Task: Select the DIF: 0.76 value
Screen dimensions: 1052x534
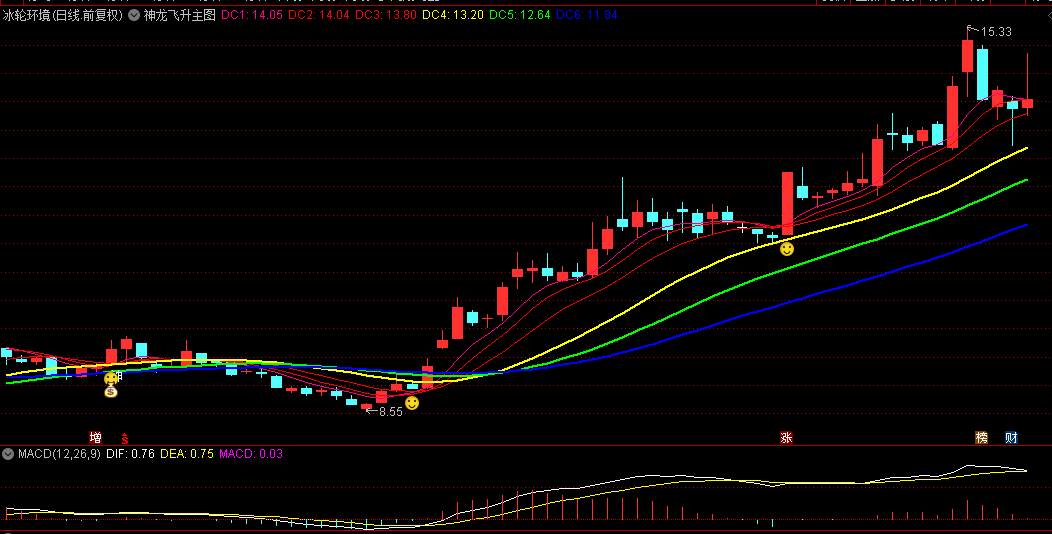Action: pos(130,454)
